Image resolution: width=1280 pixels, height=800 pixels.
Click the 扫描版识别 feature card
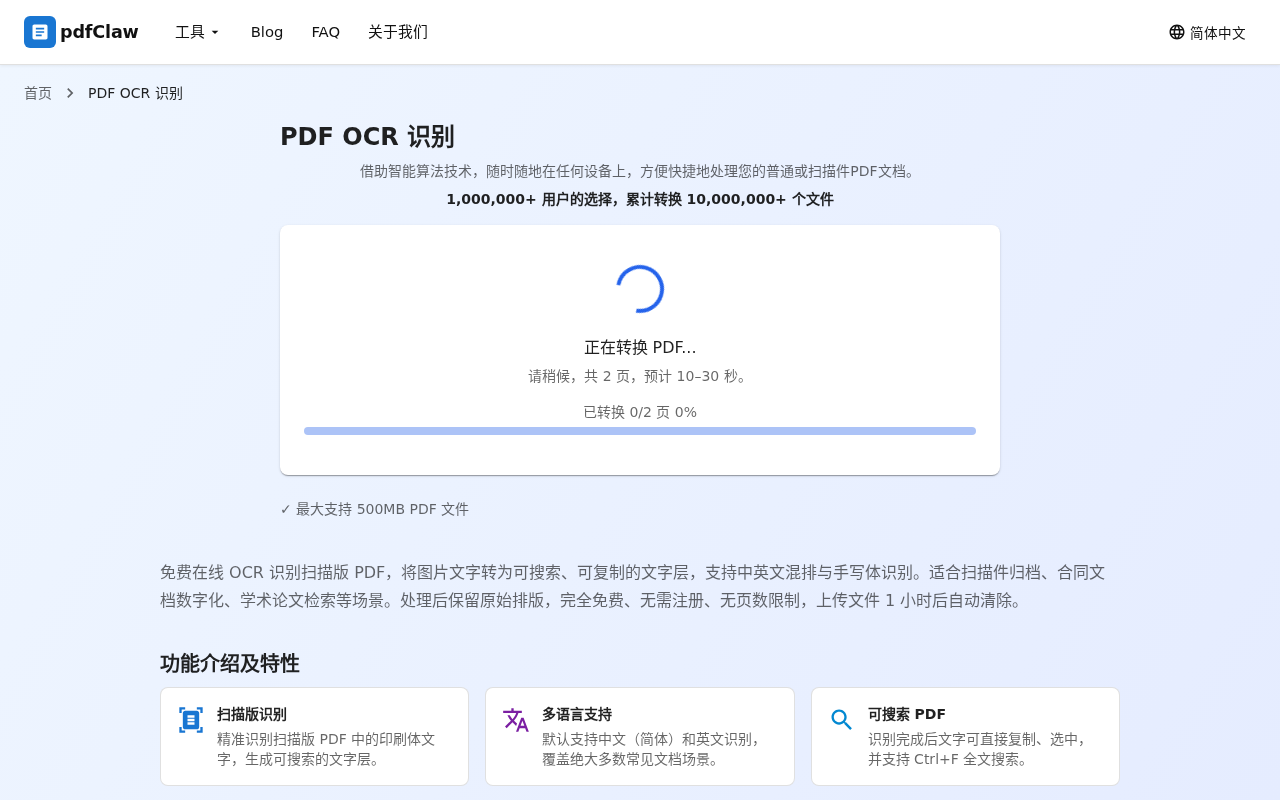pos(314,736)
